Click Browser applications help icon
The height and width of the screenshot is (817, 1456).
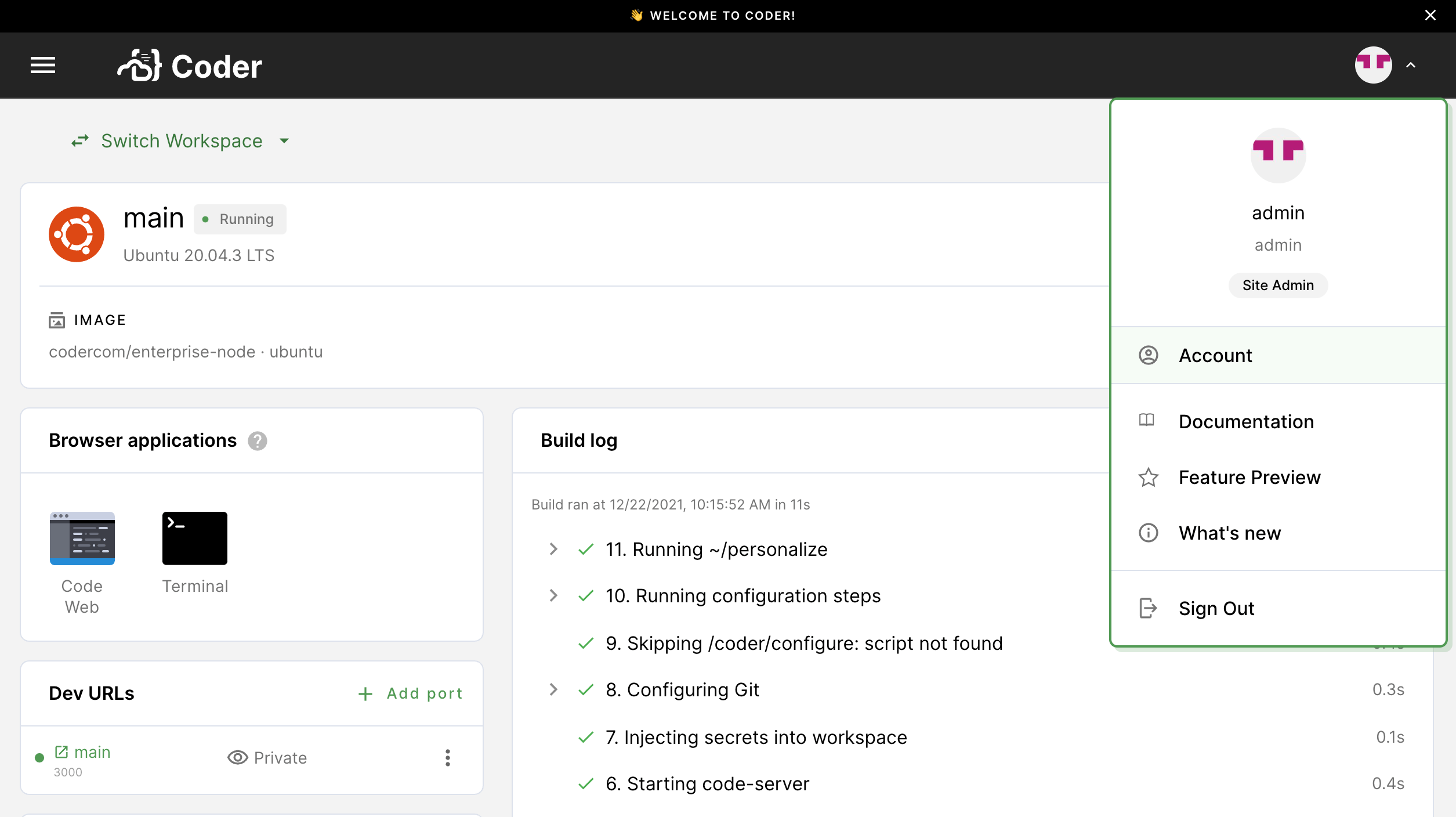tap(258, 440)
